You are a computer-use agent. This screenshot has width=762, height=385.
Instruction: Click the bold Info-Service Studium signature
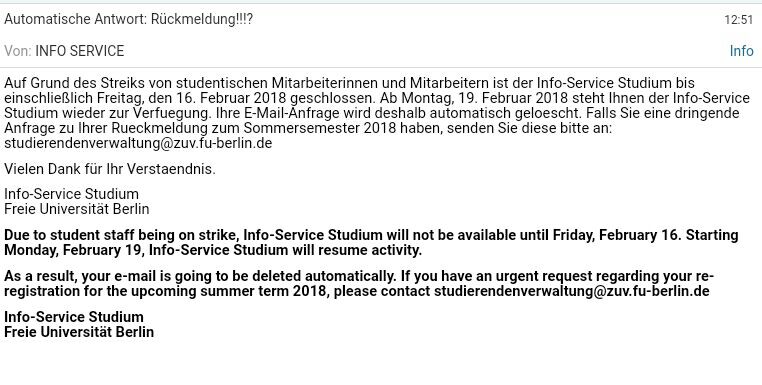pos(74,317)
